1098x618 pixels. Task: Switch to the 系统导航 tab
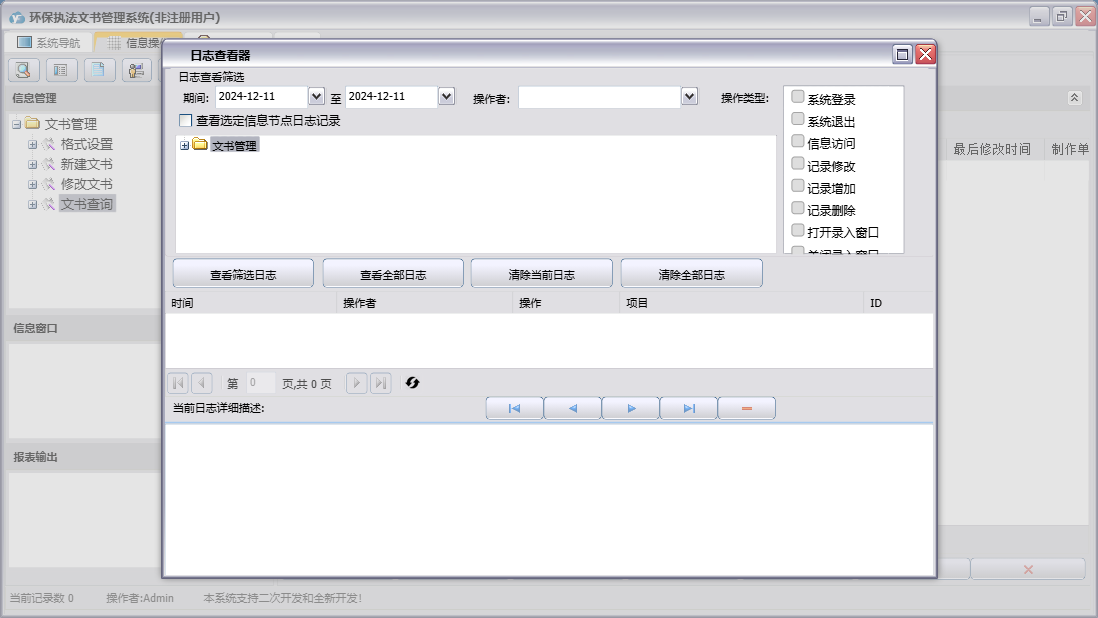point(48,43)
